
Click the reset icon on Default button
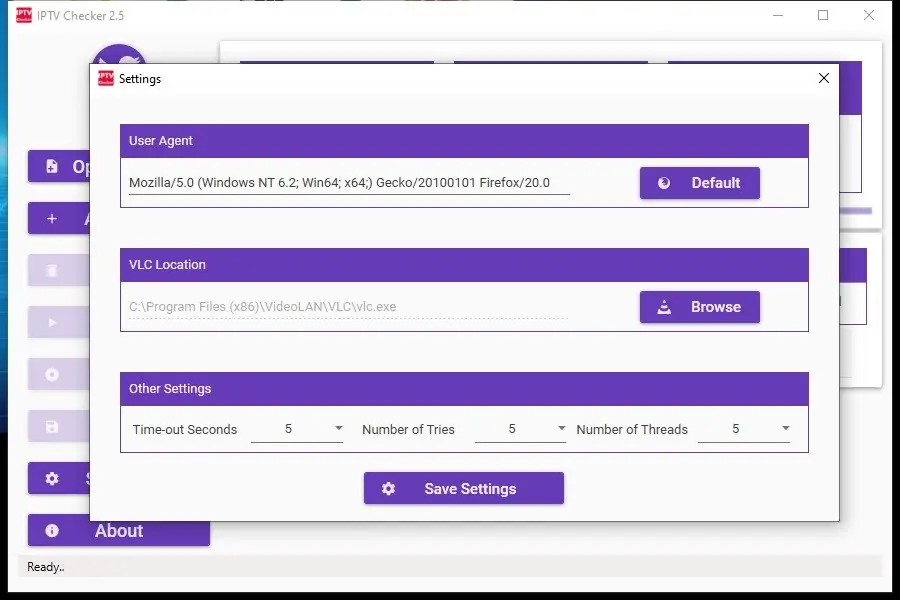coord(664,183)
